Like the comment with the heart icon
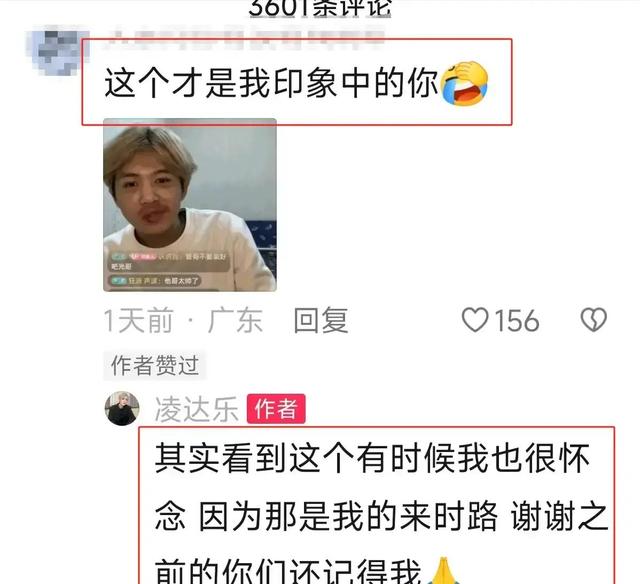The image size is (640, 584). (x=475, y=320)
